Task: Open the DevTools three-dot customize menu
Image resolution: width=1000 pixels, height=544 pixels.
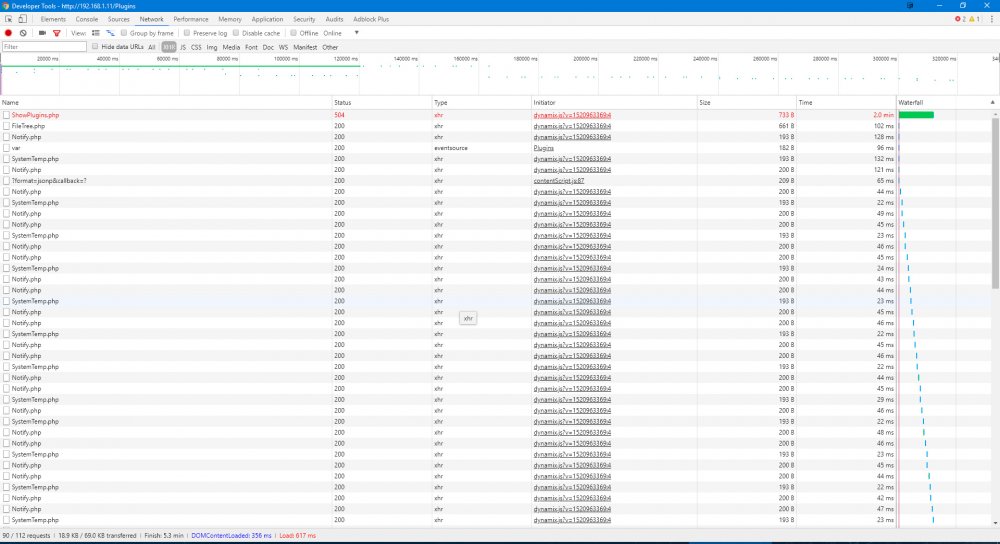Action: pyautogui.click(x=992, y=19)
